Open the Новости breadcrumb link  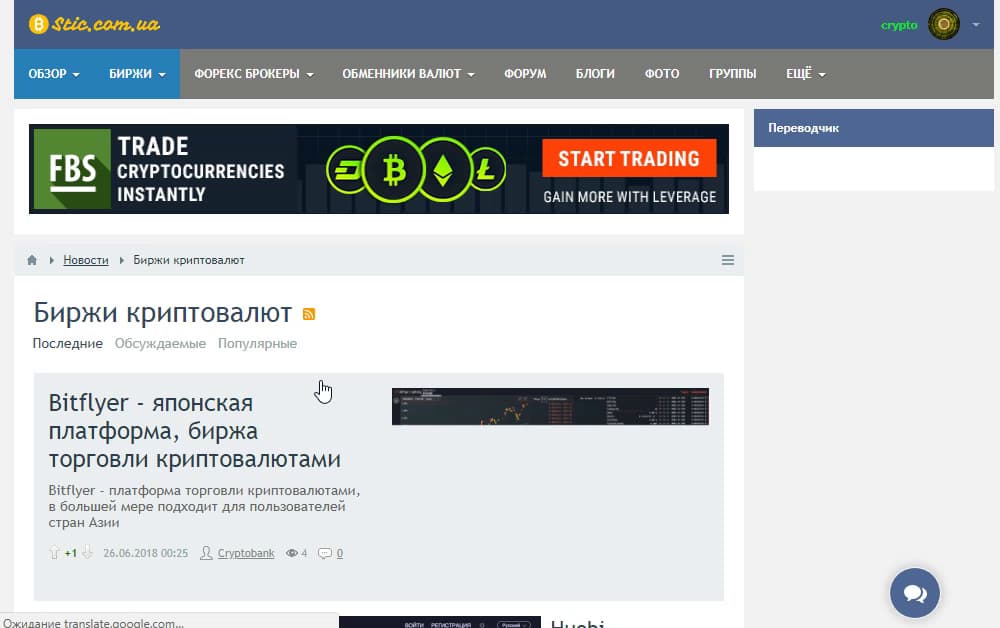pyautogui.click(x=85, y=260)
